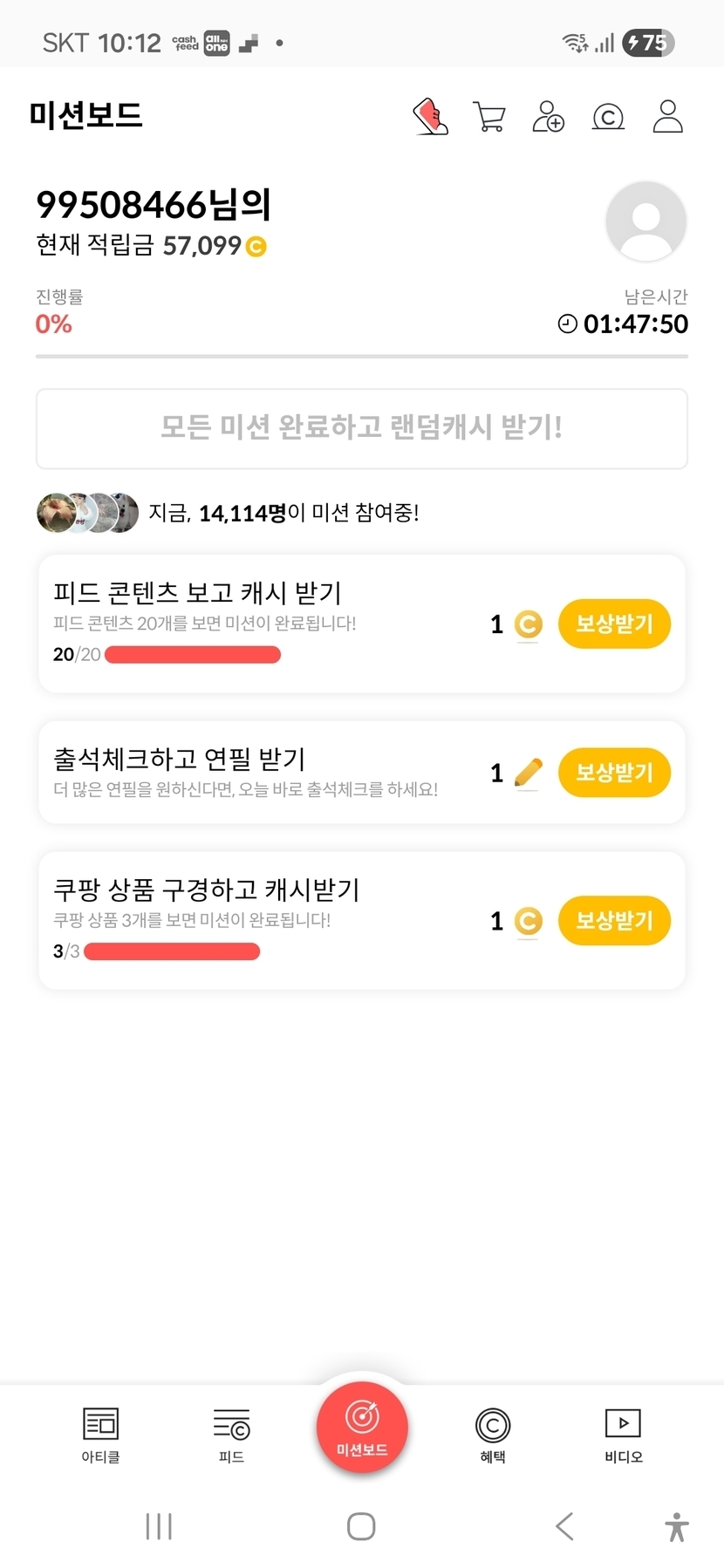Screen dimensions: 724x1568
Task: Switch to the 피드 tab
Action: (231, 1435)
